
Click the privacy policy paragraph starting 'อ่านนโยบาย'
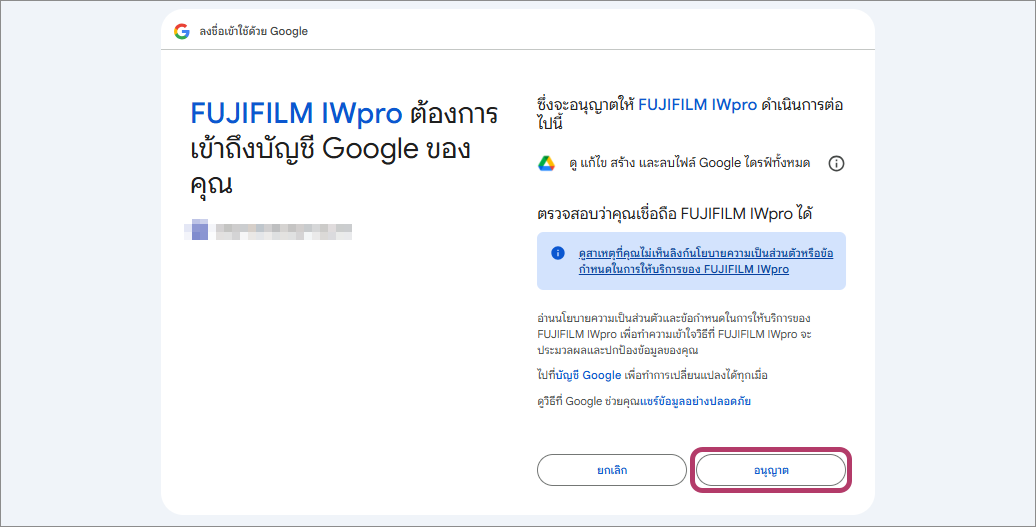point(674,334)
